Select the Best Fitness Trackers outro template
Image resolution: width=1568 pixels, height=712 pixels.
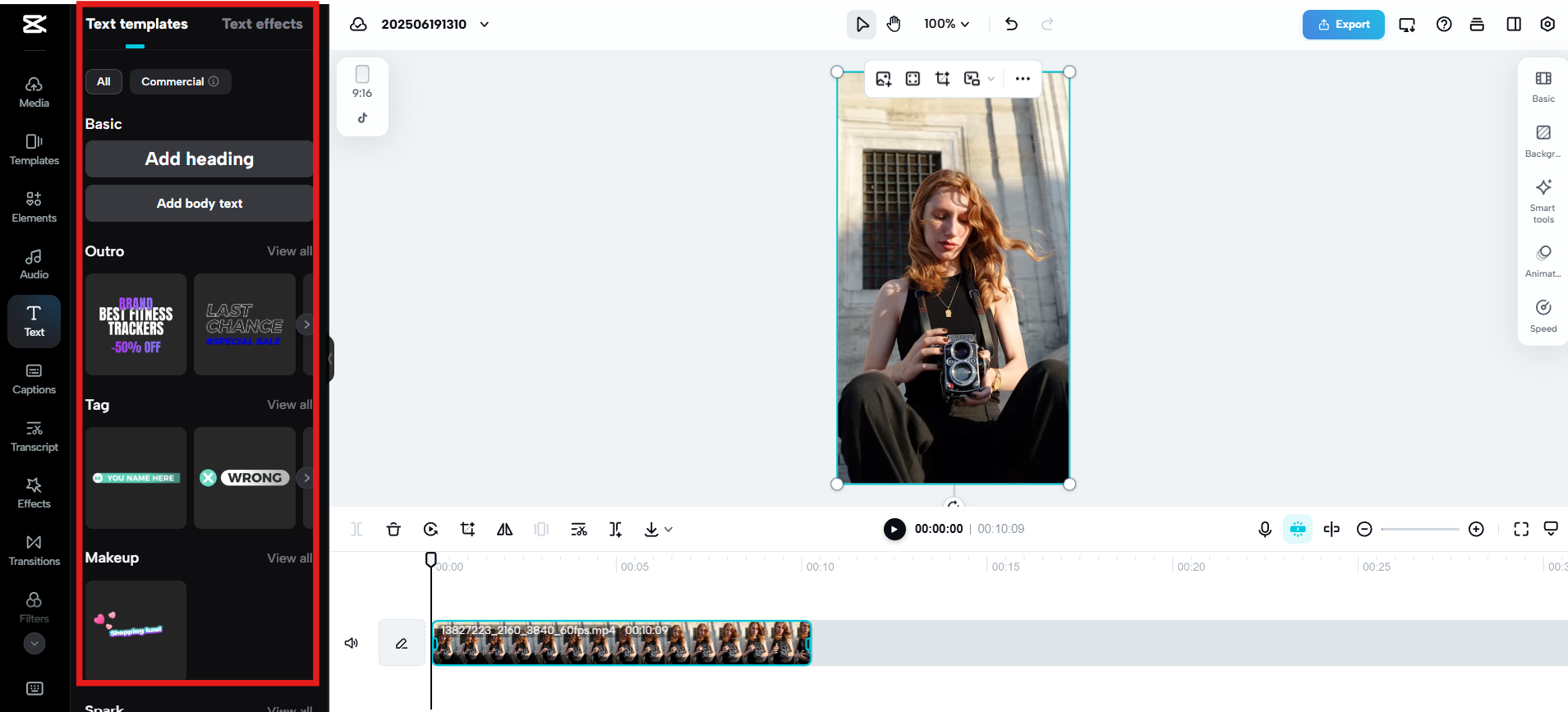pos(136,324)
